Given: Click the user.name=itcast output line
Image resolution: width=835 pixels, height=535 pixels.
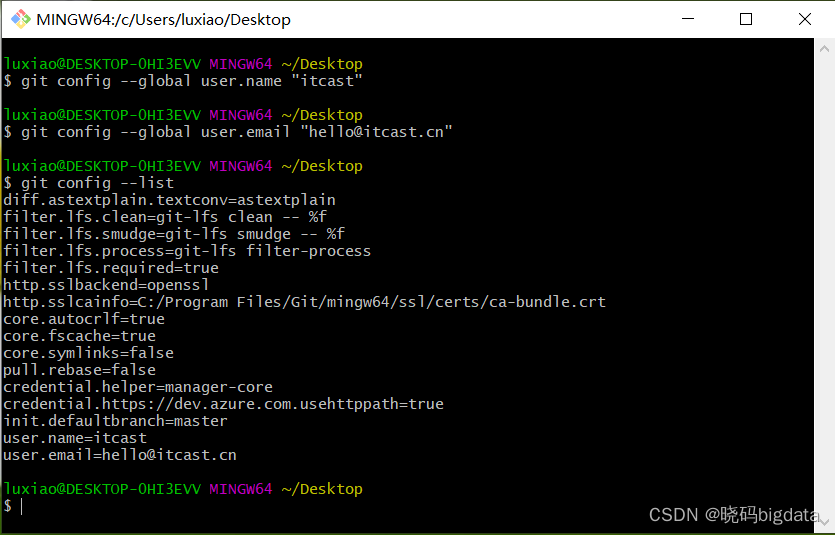Looking at the screenshot, I should click(x=75, y=438).
